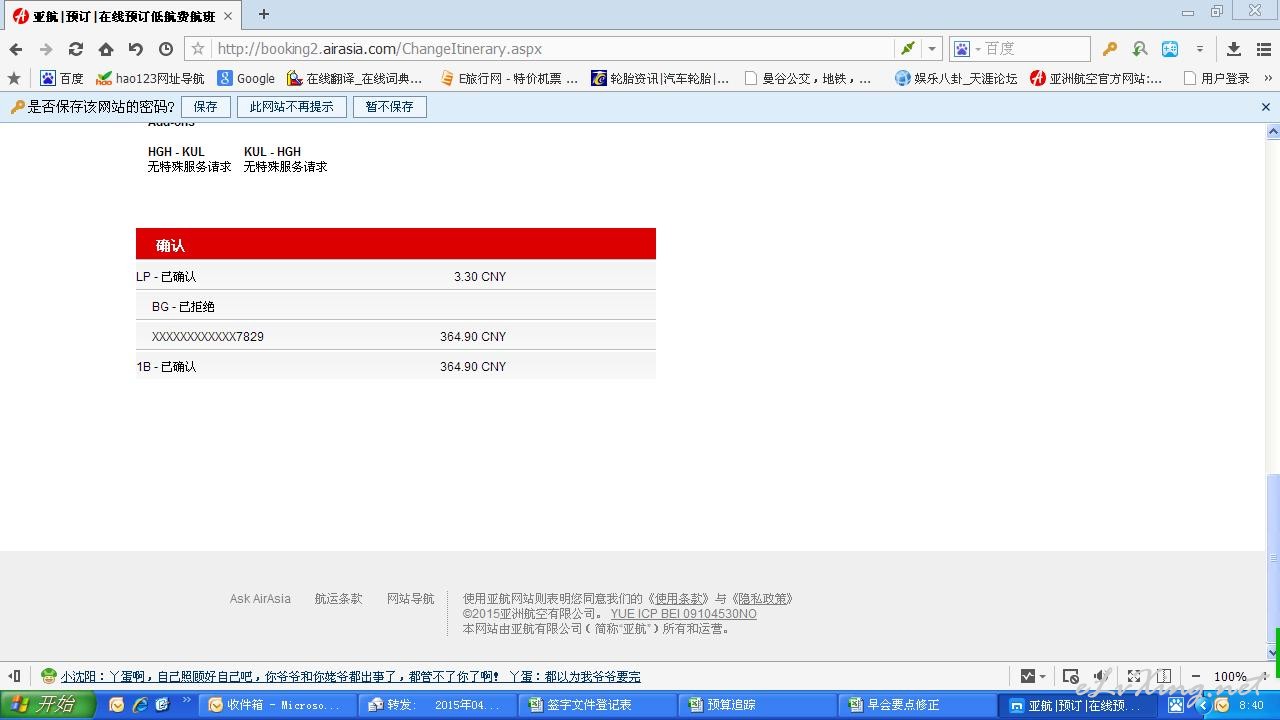Click the Ask AirAsia footer link
Screen dimensions: 1280x720
(x=260, y=599)
